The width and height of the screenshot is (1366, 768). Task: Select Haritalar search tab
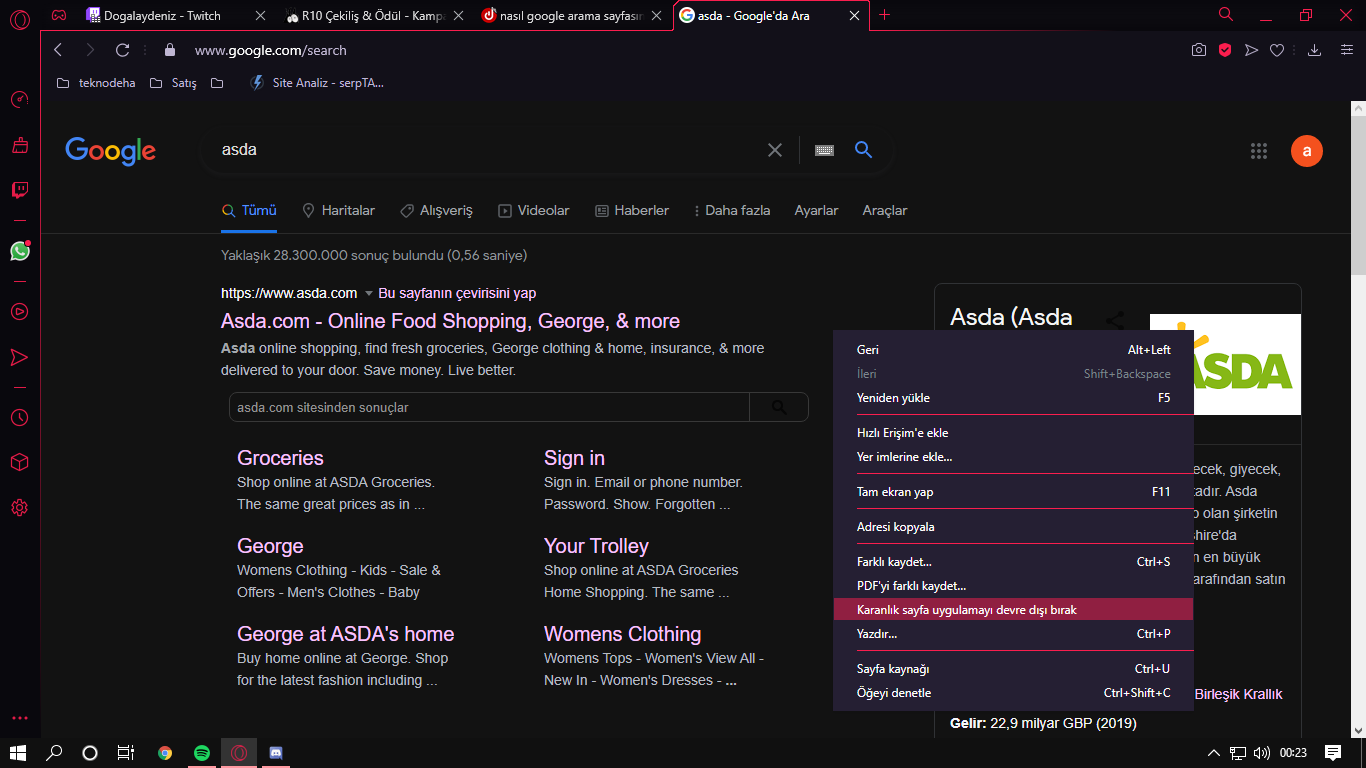pos(338,211)
